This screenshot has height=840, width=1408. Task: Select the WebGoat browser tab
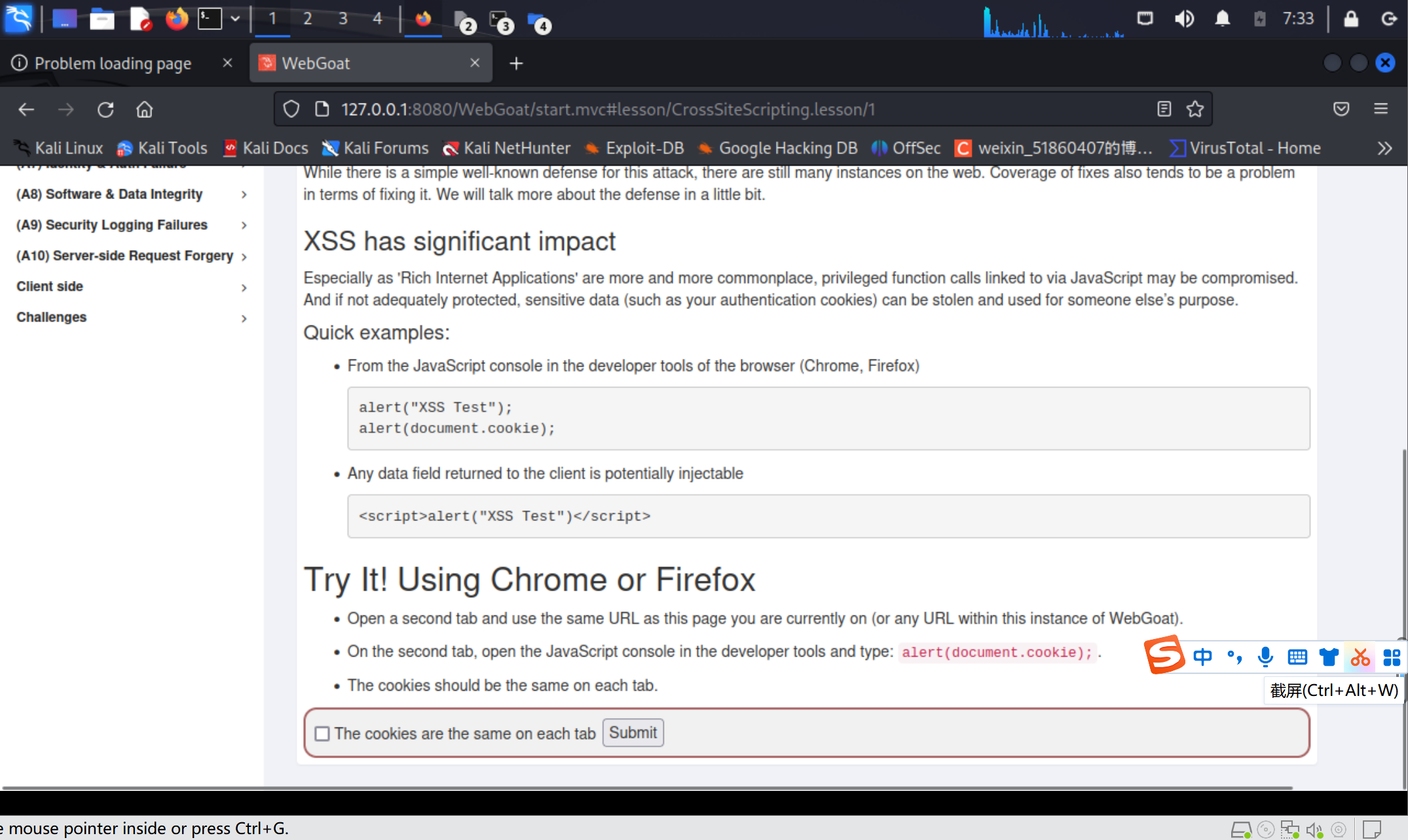(x=370, y=63)
